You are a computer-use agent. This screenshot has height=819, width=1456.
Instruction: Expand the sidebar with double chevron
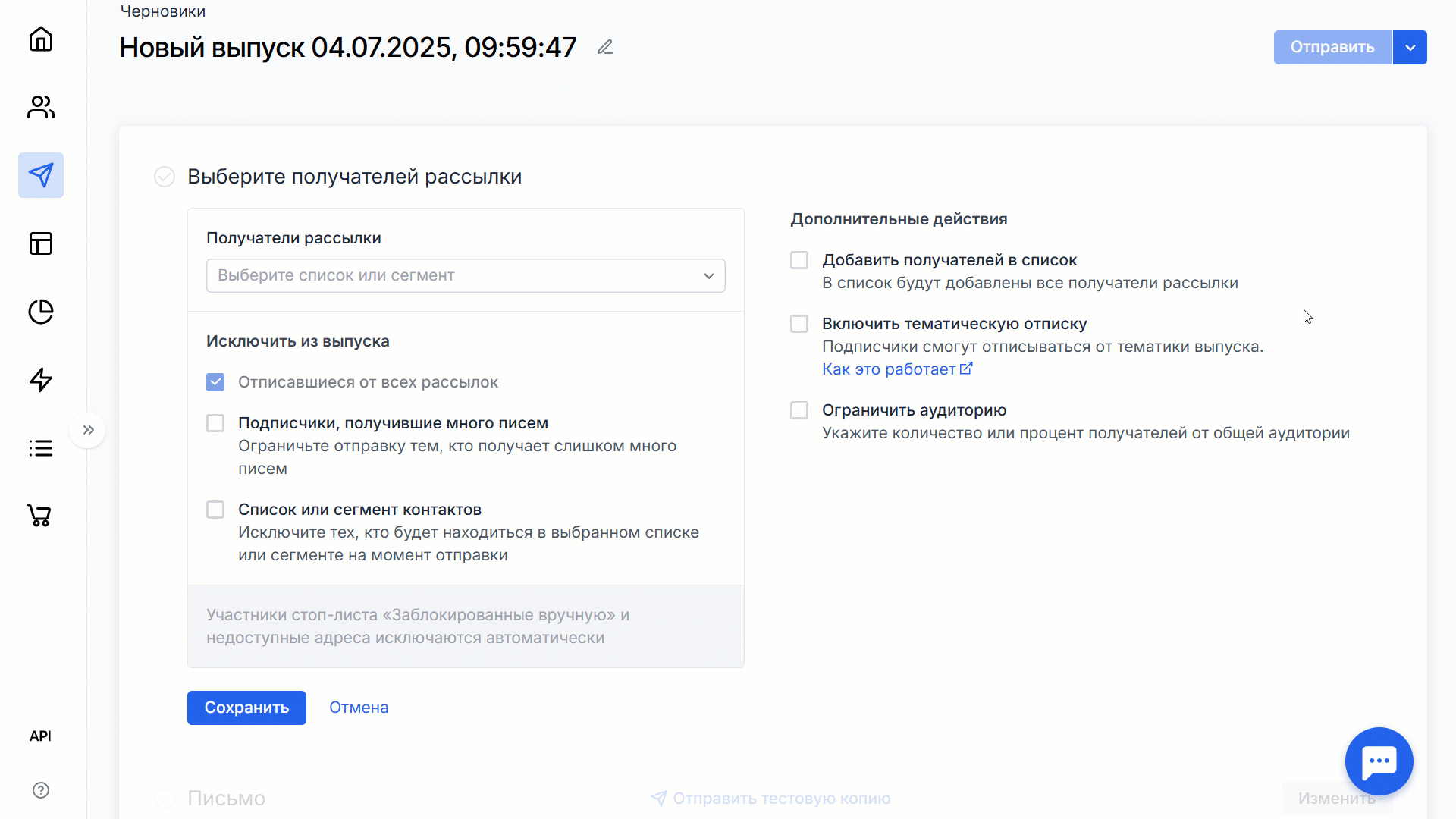pyautogui.click(x=89, y=430)
